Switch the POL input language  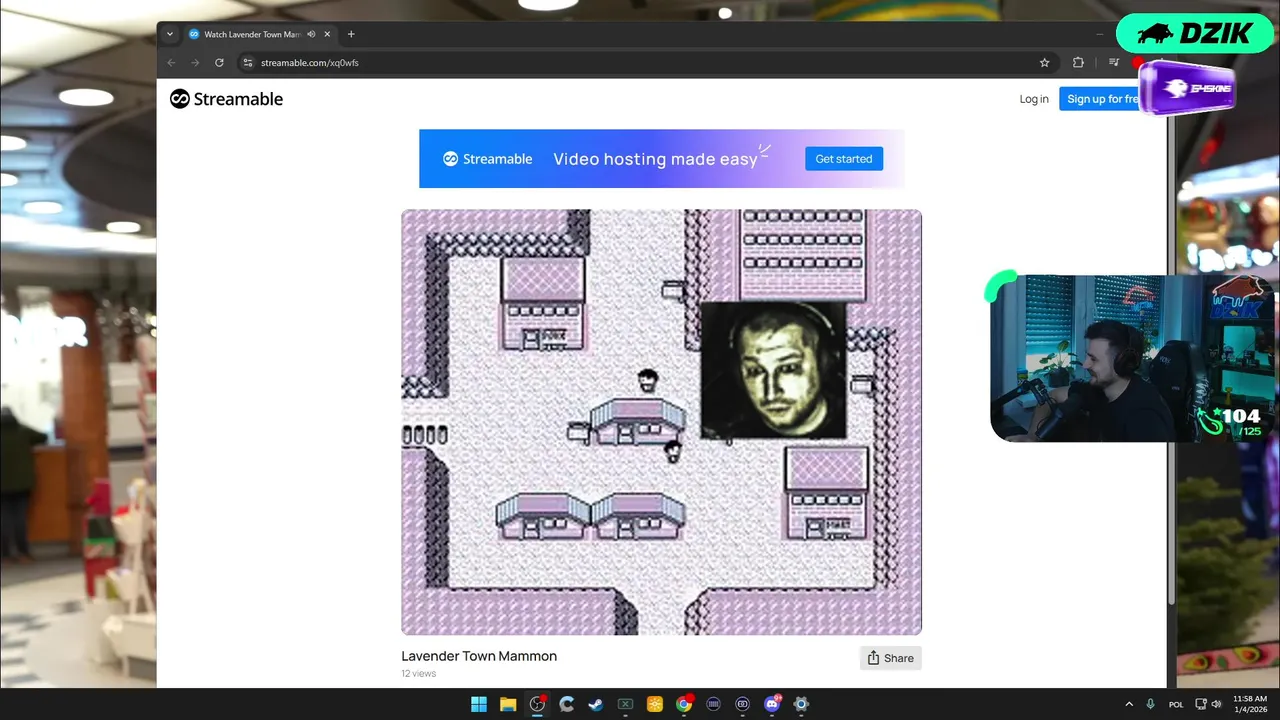[x=1176, y=704]
